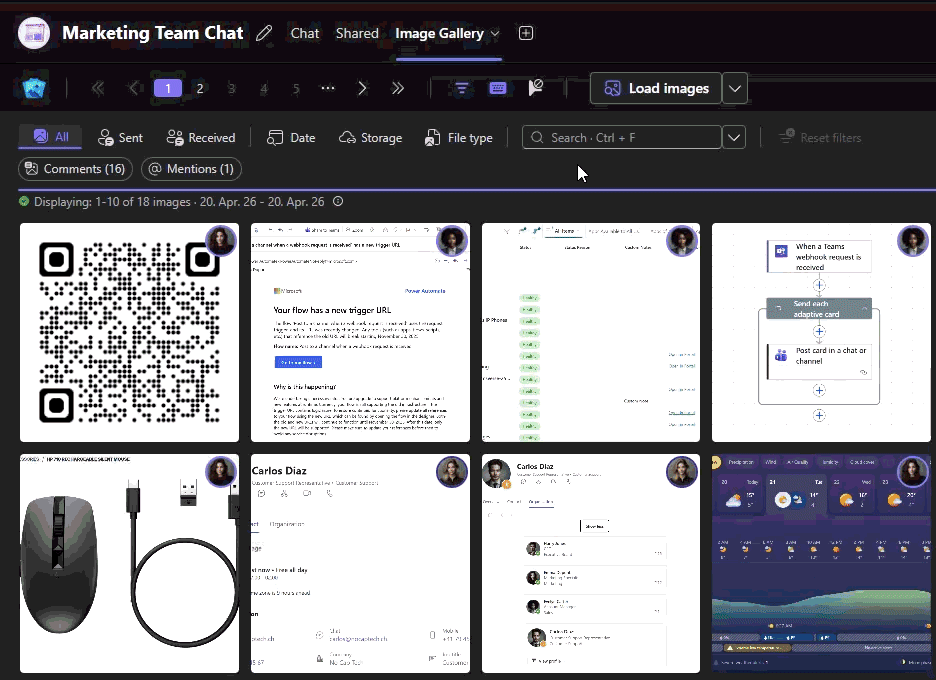
Task: Open page 3
Action: 232,88
